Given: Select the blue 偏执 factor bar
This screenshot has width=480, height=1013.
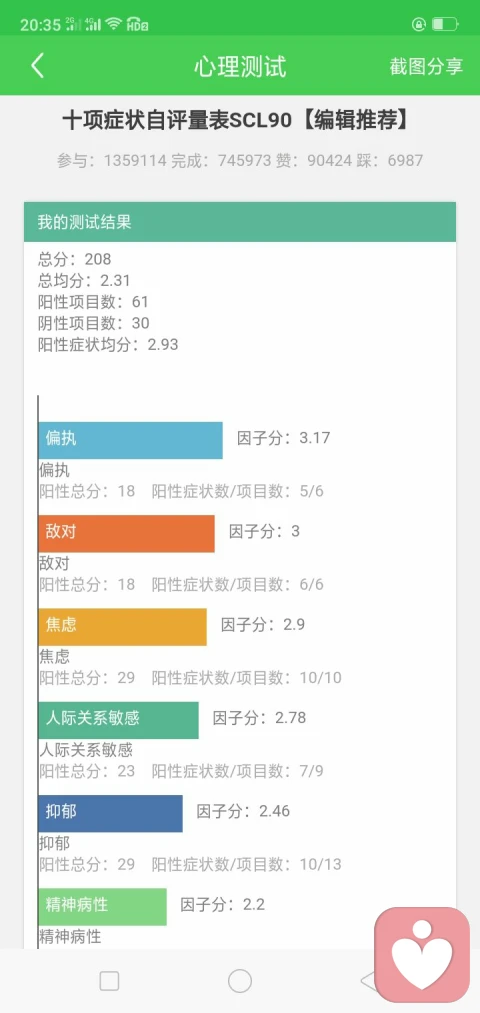Looking at the screenshot, I should (x=130, y=440).
